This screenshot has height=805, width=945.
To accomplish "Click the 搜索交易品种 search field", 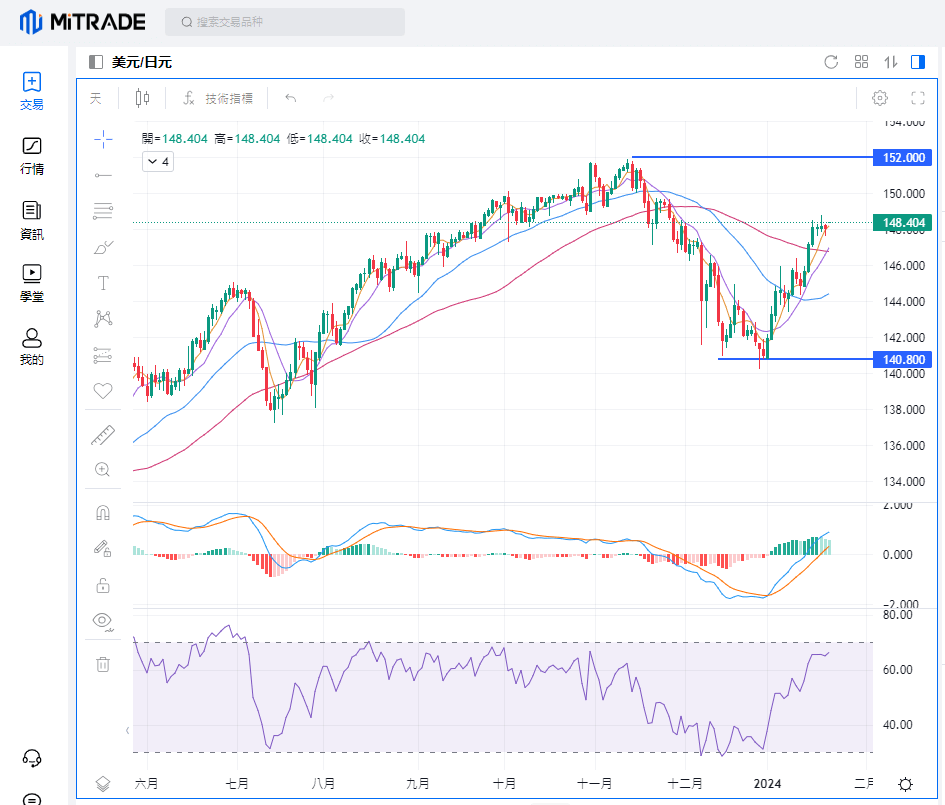I will point(285,22).
